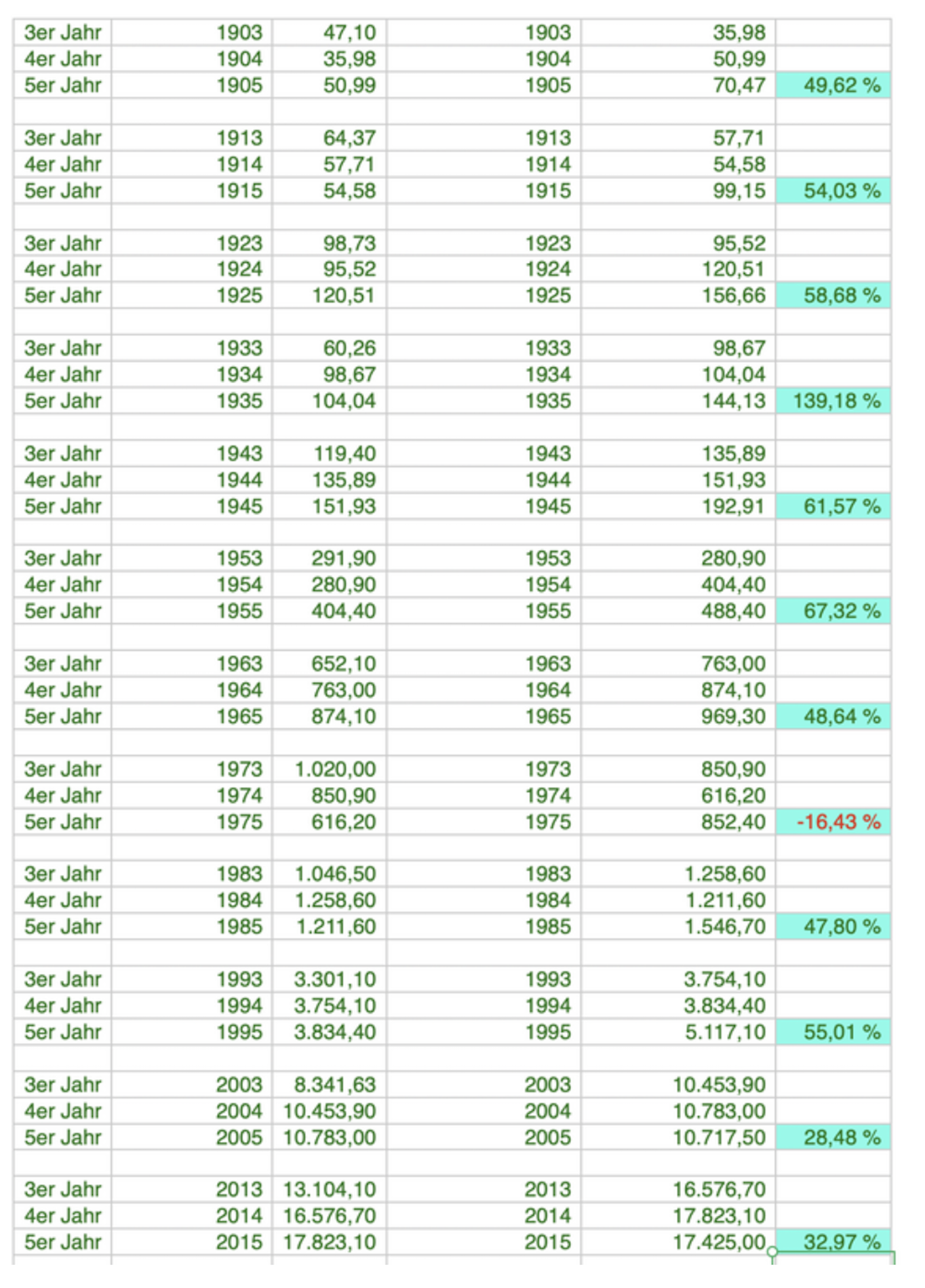This screenshot has width=925, height=1288.
Task: Select the cell showing 192,91
Action: click(x=678, y=506)
